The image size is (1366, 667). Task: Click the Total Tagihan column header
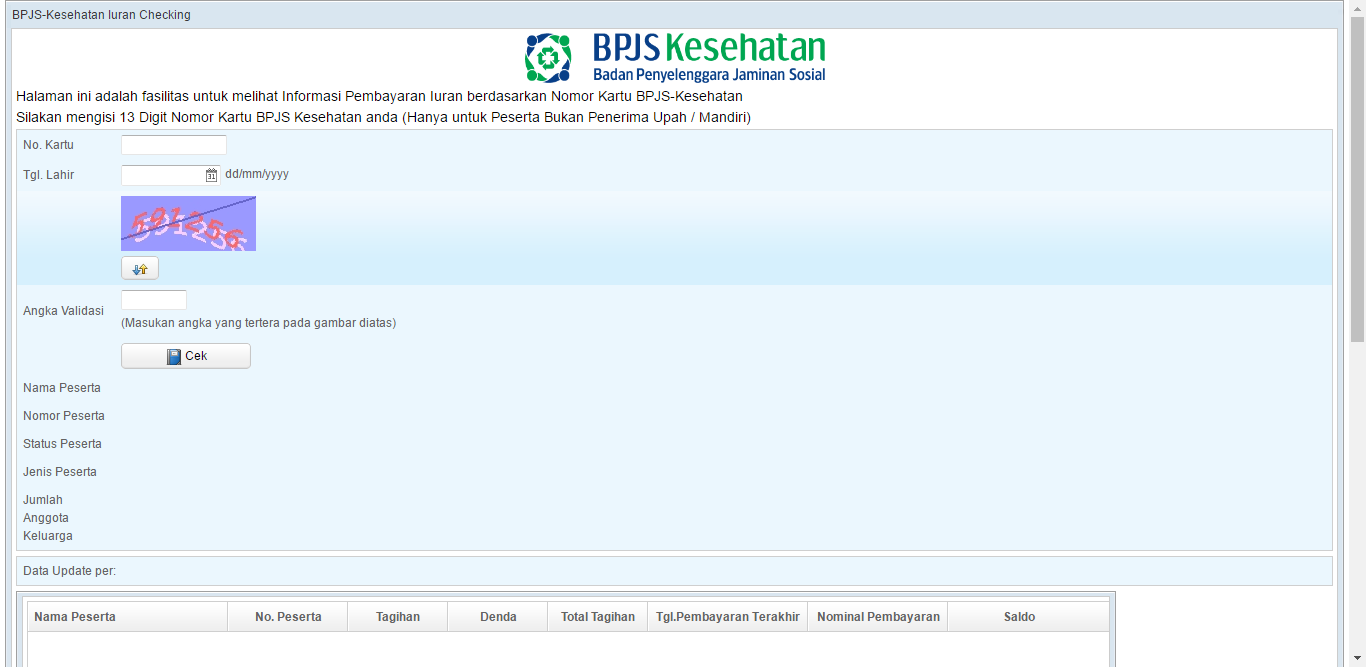point(598,617)
